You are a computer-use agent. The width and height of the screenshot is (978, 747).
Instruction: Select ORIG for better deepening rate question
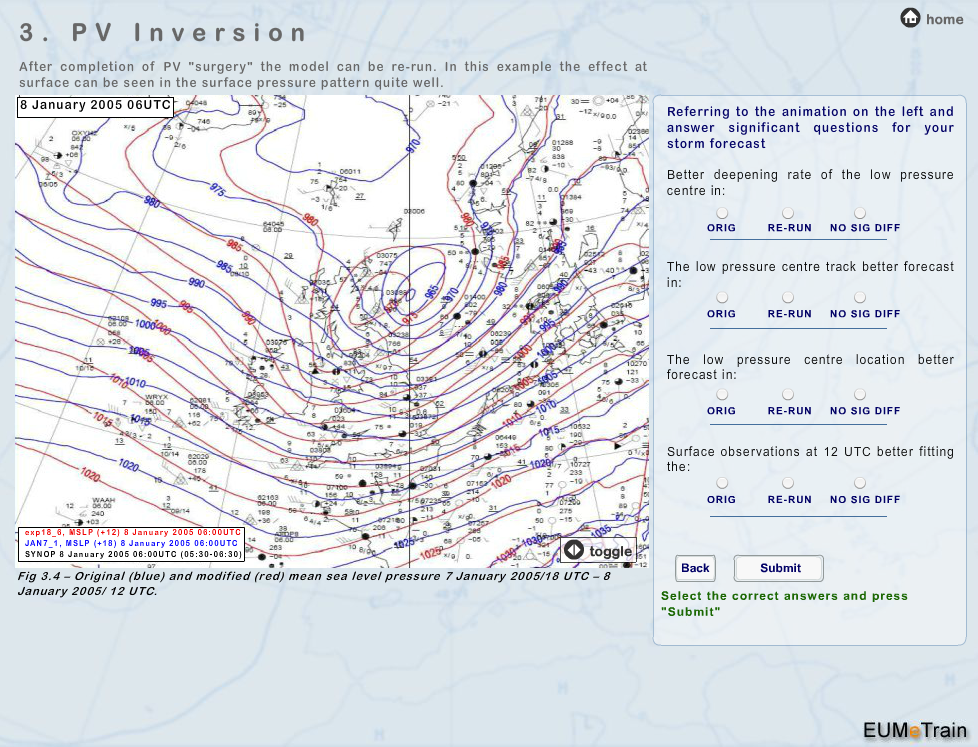(x=721, y=214)
